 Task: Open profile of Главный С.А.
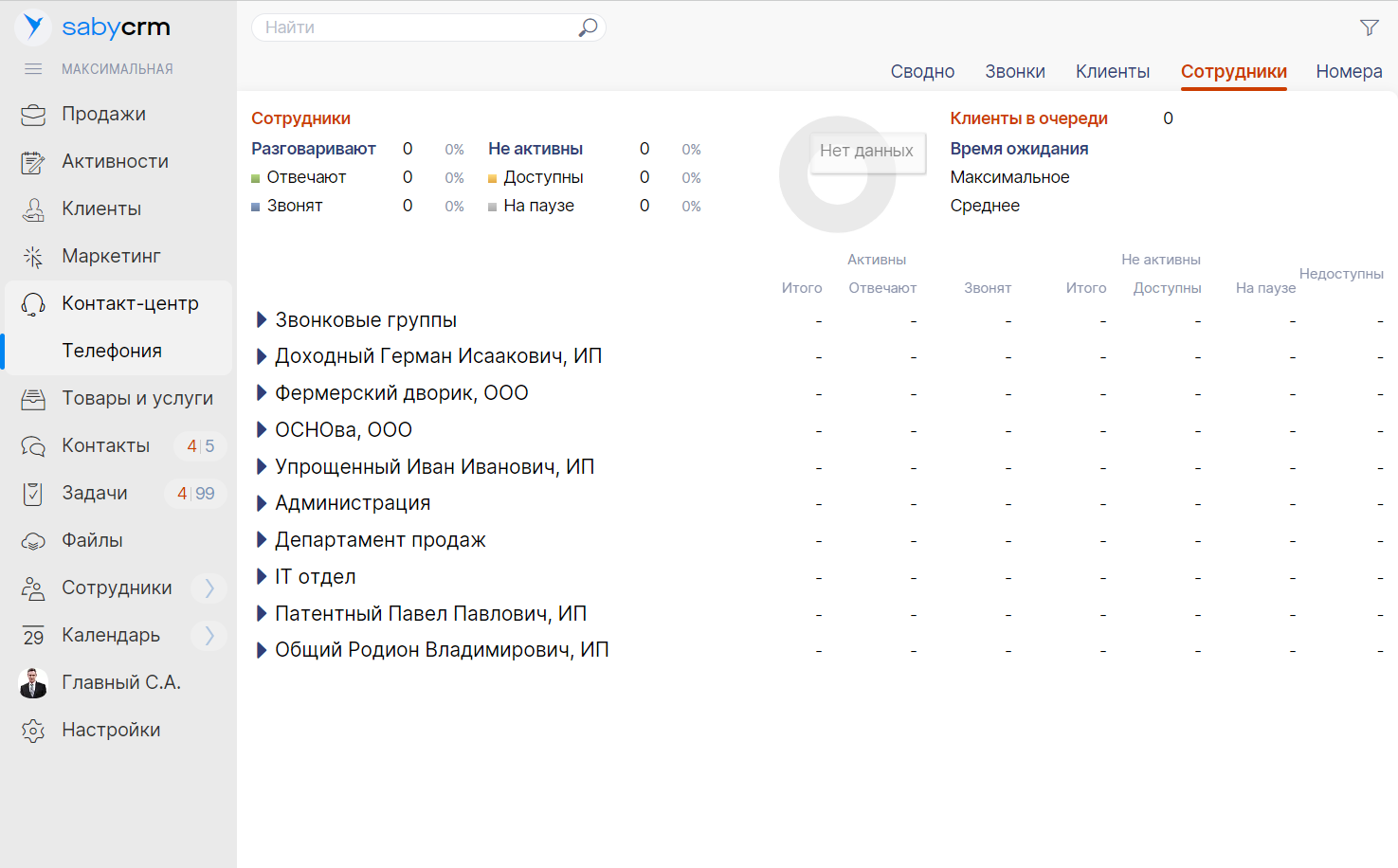tap(121, 682)
